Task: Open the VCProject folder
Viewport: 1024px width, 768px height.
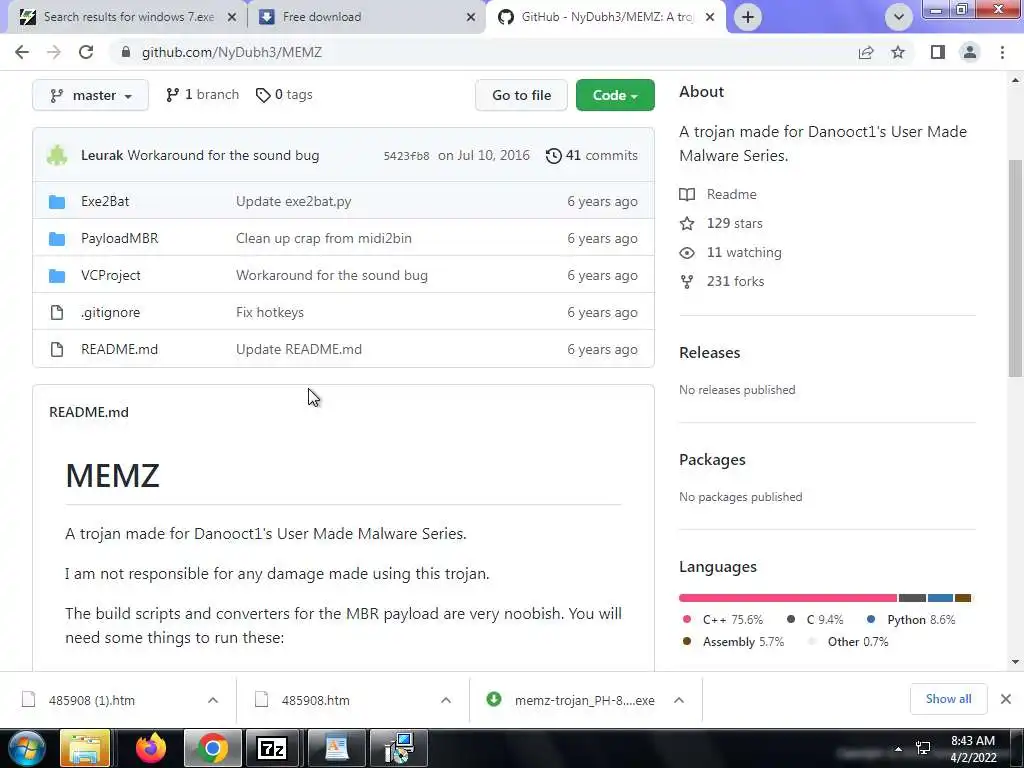Action: (x=111, y=276)
